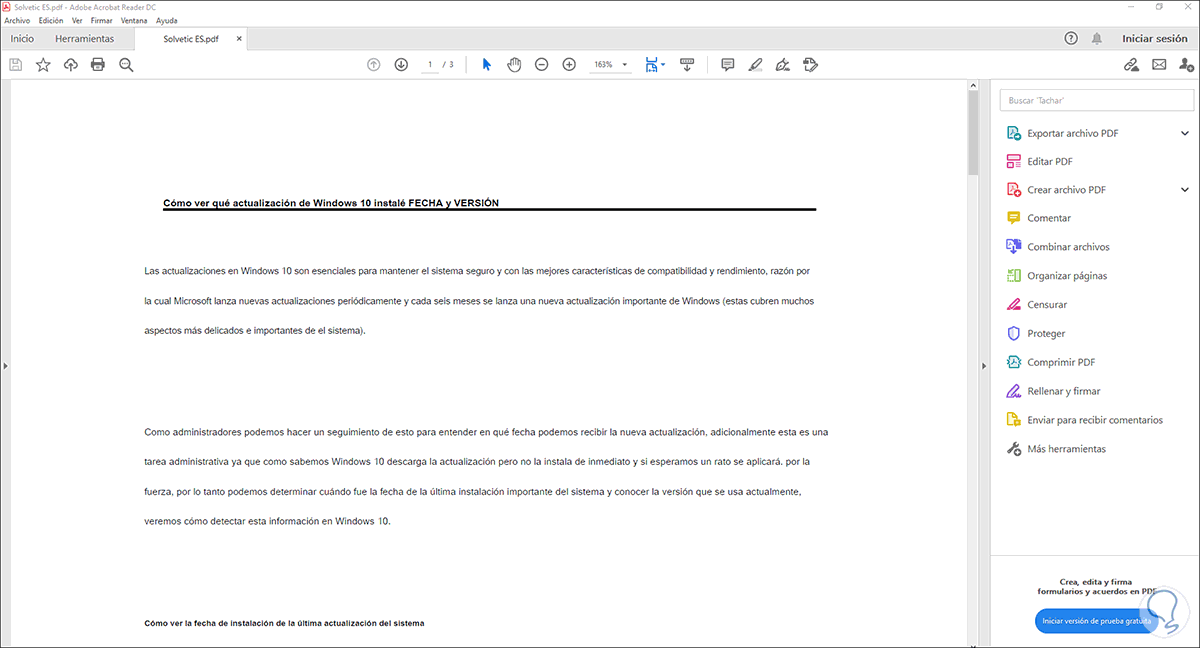Print the document with printer icon
The image size is (1200, 648).
tap(98, 65)
